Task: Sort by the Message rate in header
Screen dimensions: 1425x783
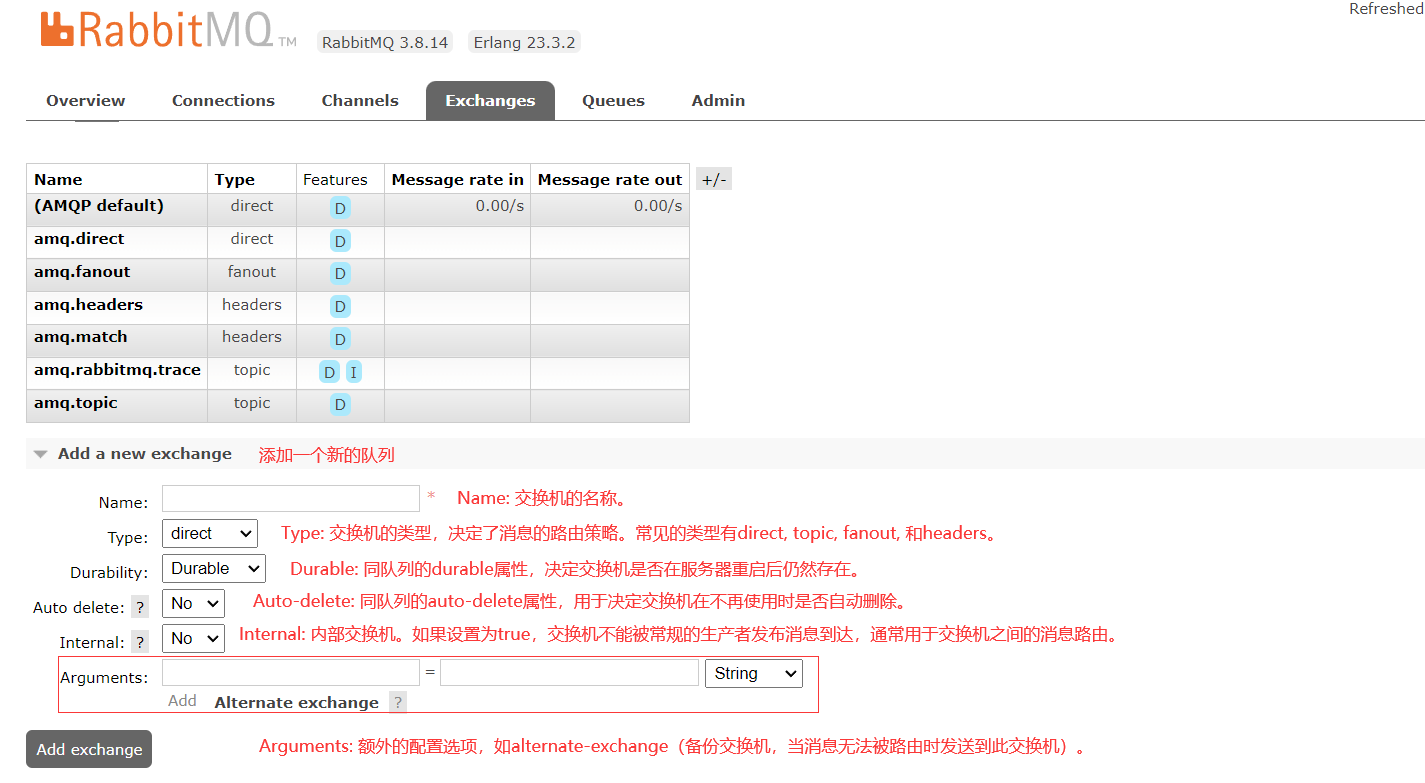Action: coord(458,180)
